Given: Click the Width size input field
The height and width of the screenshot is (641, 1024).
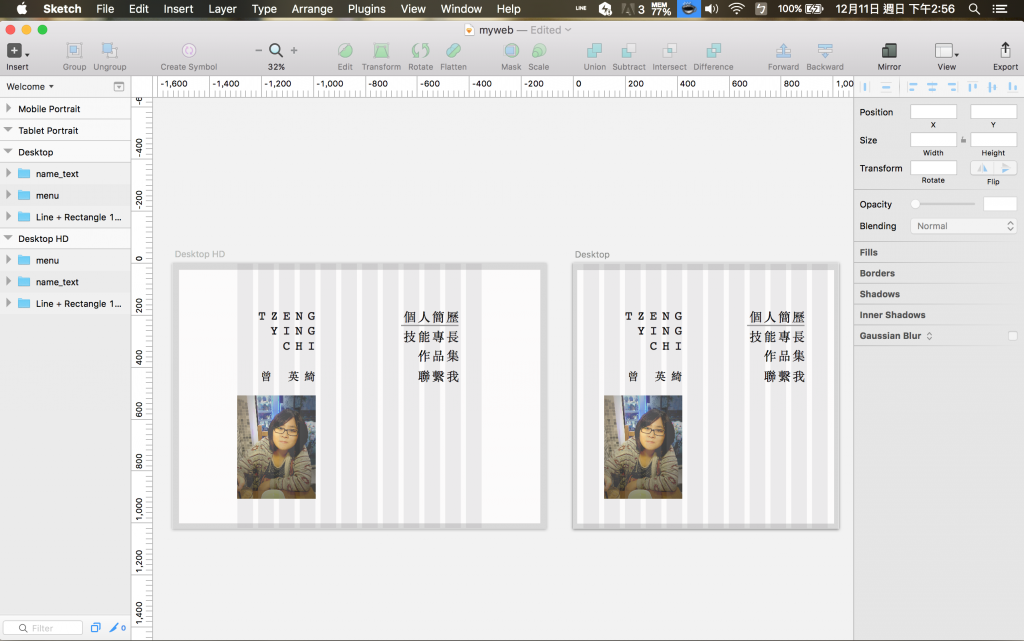Looking at the screenshot, I should point(933,140).
